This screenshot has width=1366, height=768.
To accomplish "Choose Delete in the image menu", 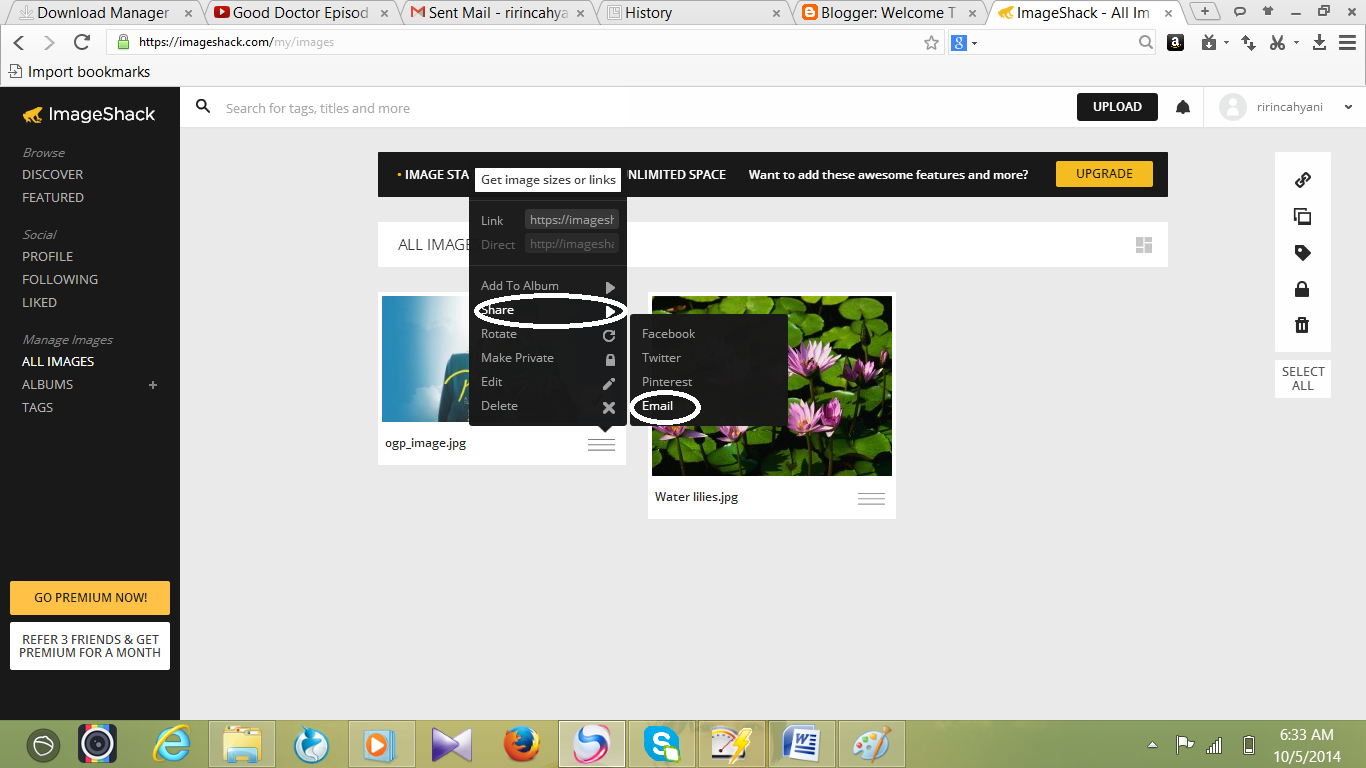I will (548, 406).
